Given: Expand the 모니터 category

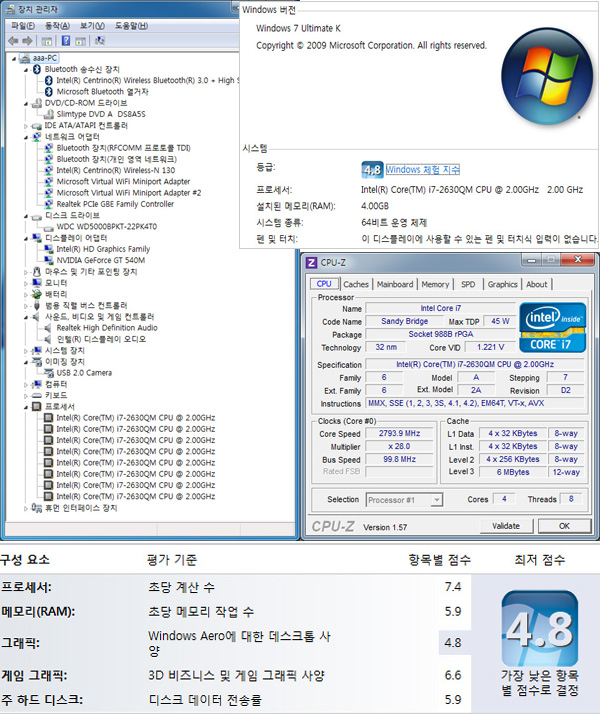Looking at the screenshot, I should pyautogui.click(x=26, y=283).
